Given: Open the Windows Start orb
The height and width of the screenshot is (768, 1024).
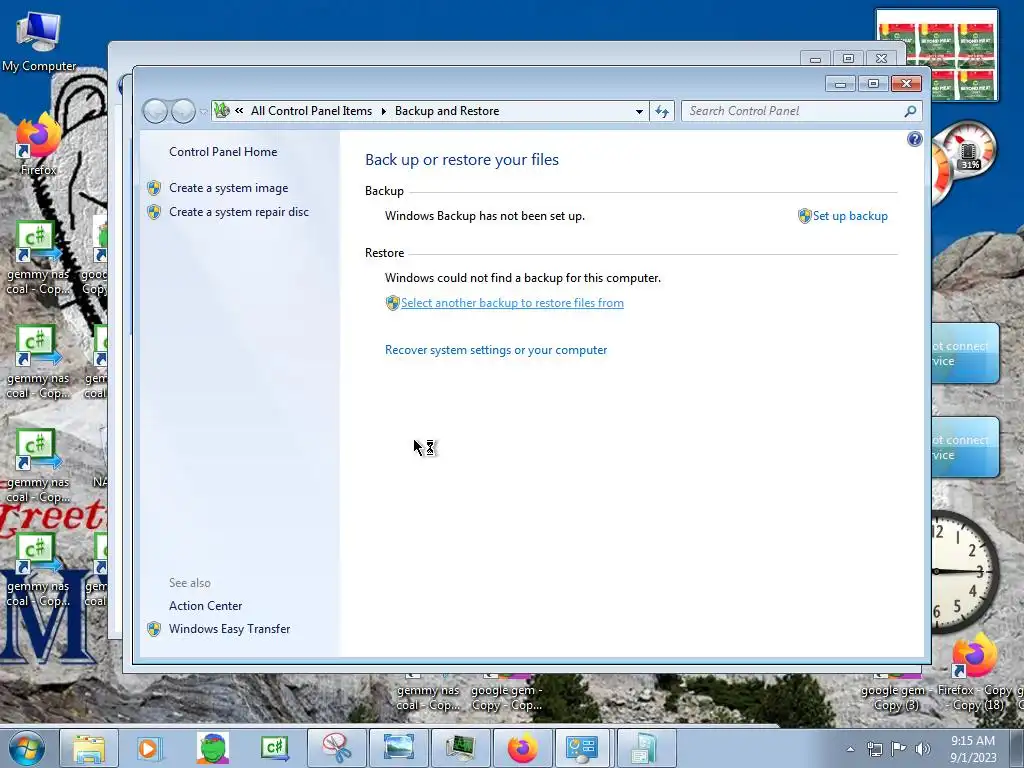Looking at the screenshot, I should point(27,748).
